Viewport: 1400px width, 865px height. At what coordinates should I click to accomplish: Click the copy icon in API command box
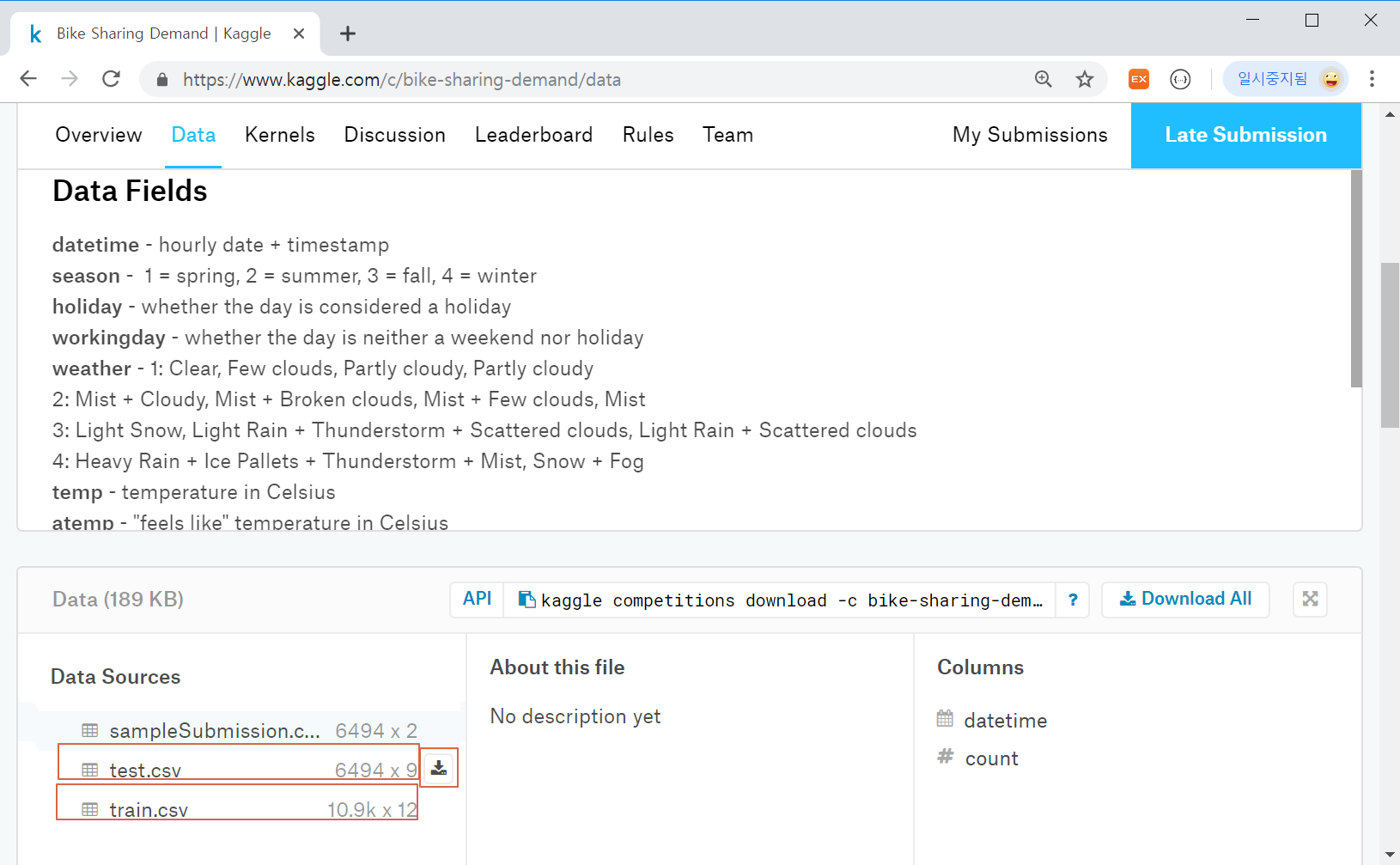(x=527, y=600)
